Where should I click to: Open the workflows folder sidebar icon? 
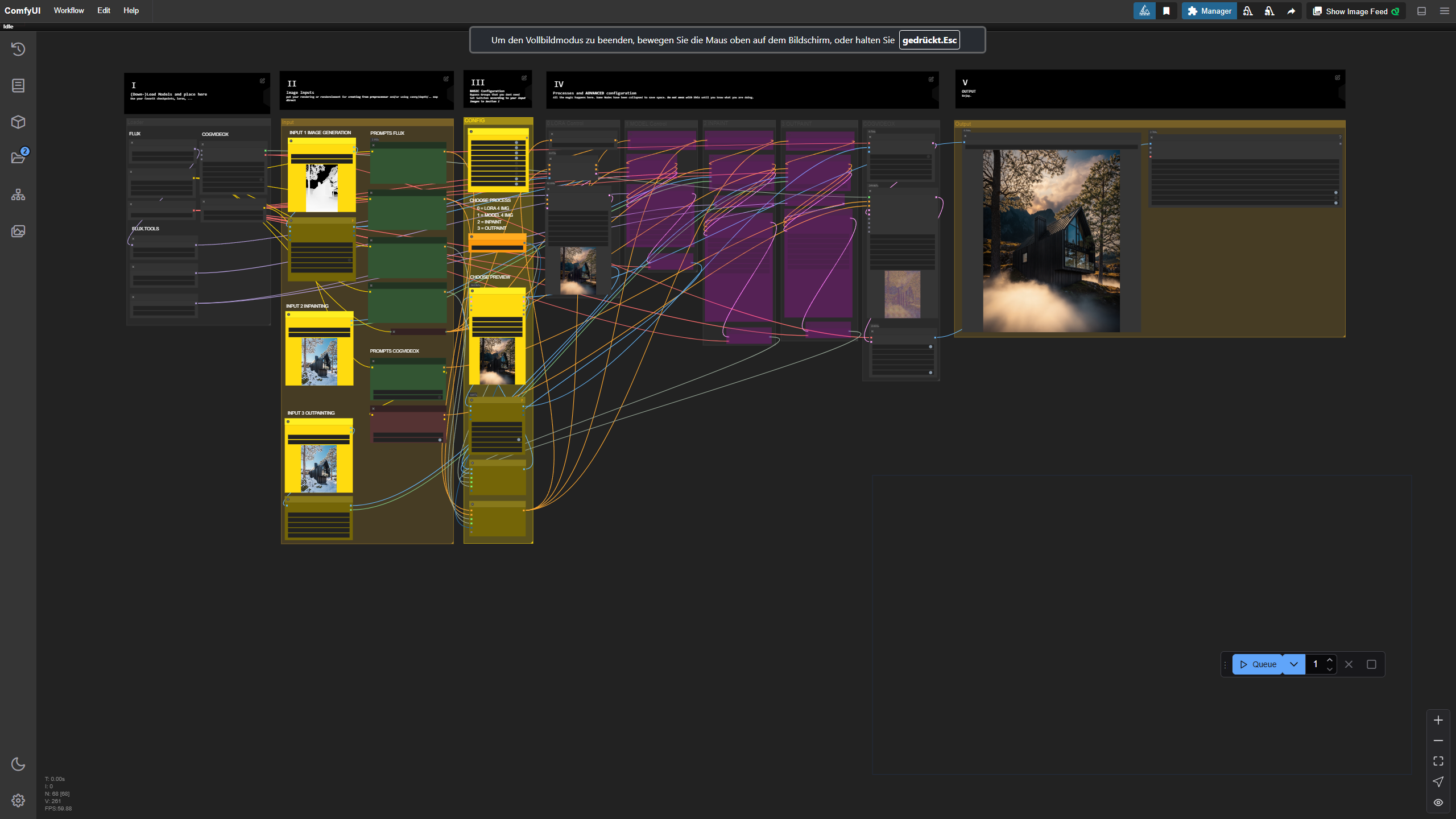[x=18, y=158]
